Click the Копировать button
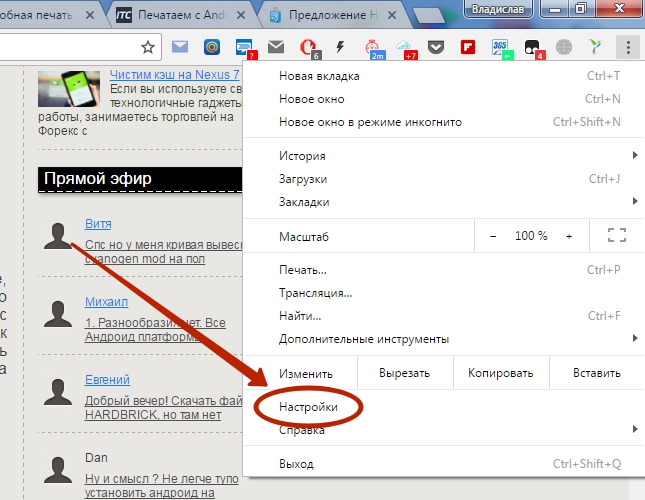The width and height of the screenshot is (645, 500). tap(501, 373)
